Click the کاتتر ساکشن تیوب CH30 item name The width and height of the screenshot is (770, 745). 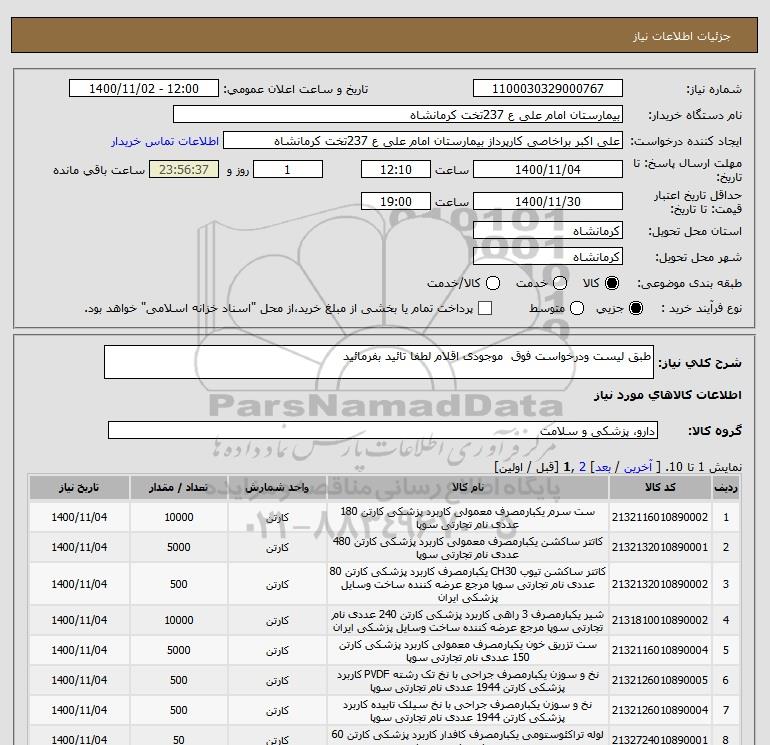click(x=468, y=584)
